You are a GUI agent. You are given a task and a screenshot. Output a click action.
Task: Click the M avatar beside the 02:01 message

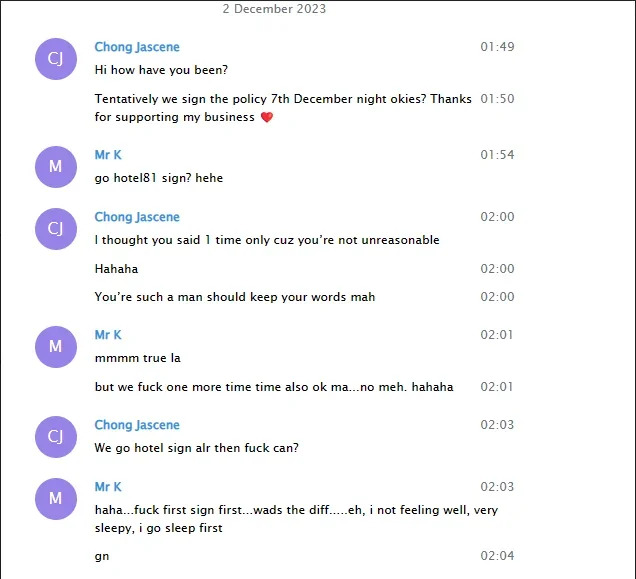(55, 347)
